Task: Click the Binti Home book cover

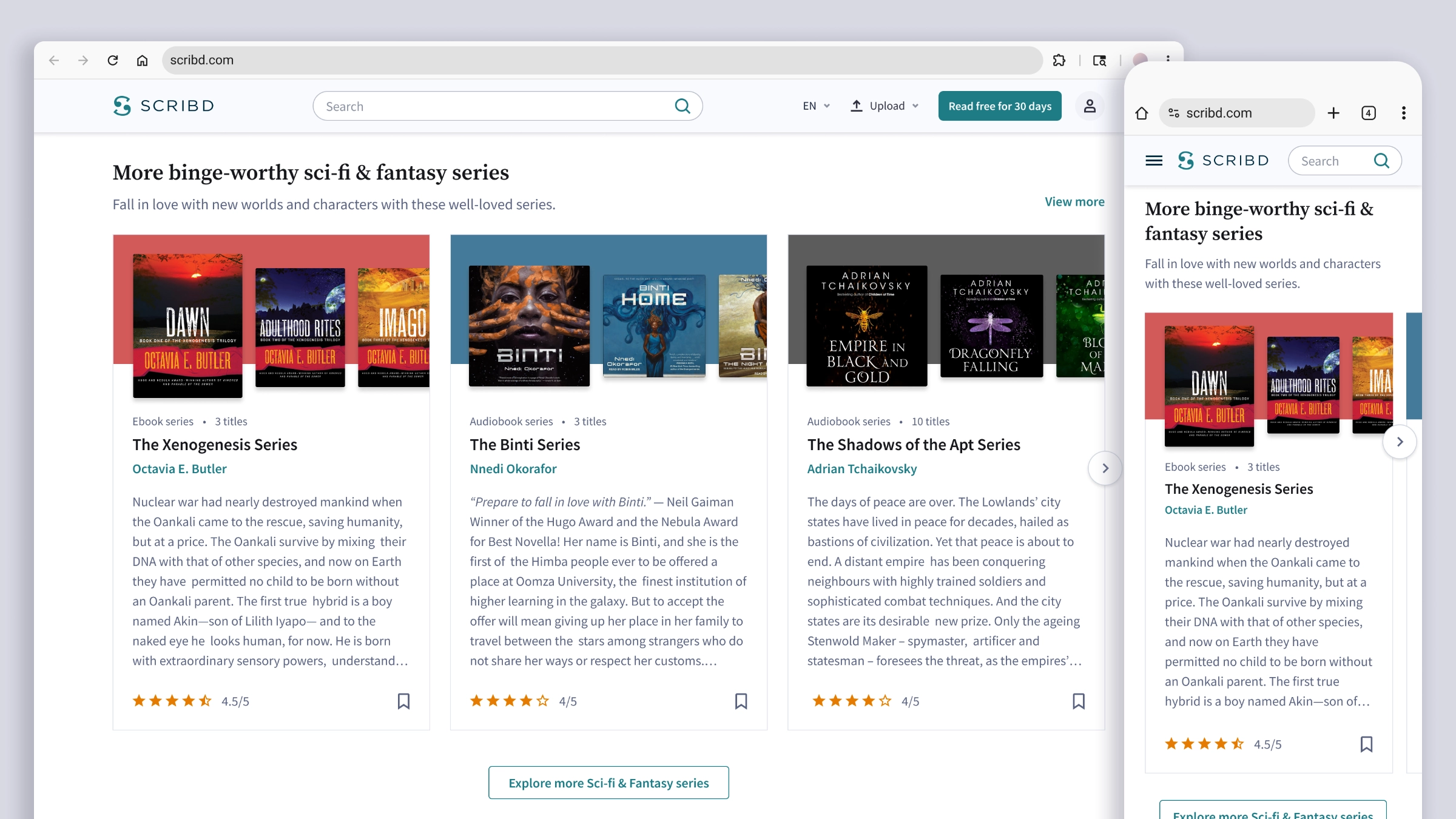Action: [x=654, y=326]
